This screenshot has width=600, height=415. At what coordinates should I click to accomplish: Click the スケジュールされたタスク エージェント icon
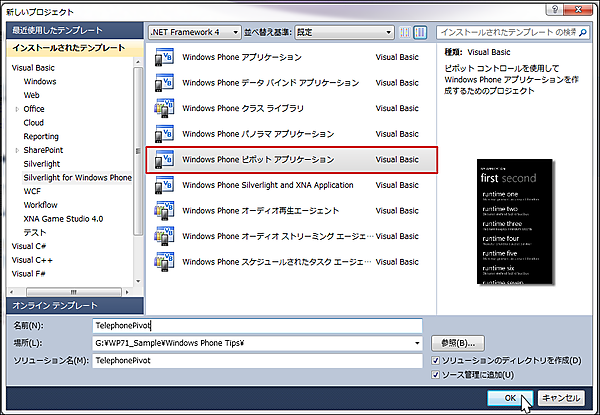(x=164, y=262)
